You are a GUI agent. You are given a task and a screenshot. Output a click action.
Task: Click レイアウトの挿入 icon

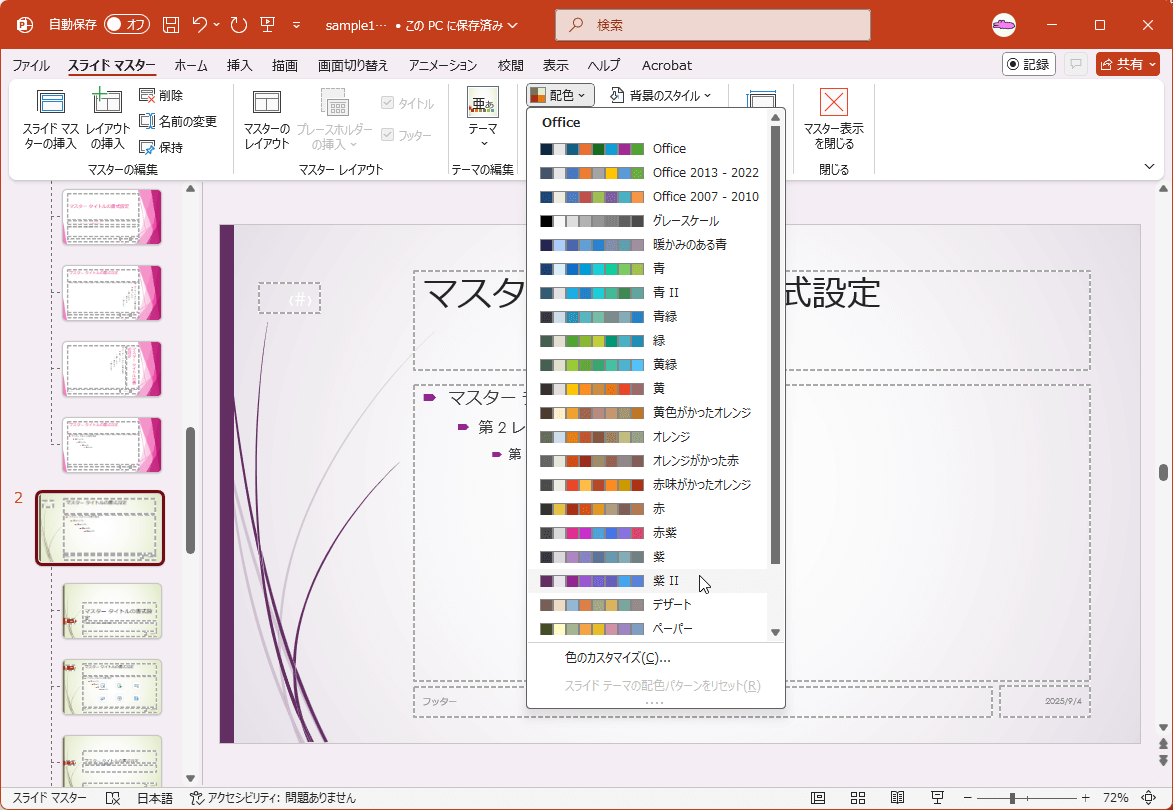point(107,120)
